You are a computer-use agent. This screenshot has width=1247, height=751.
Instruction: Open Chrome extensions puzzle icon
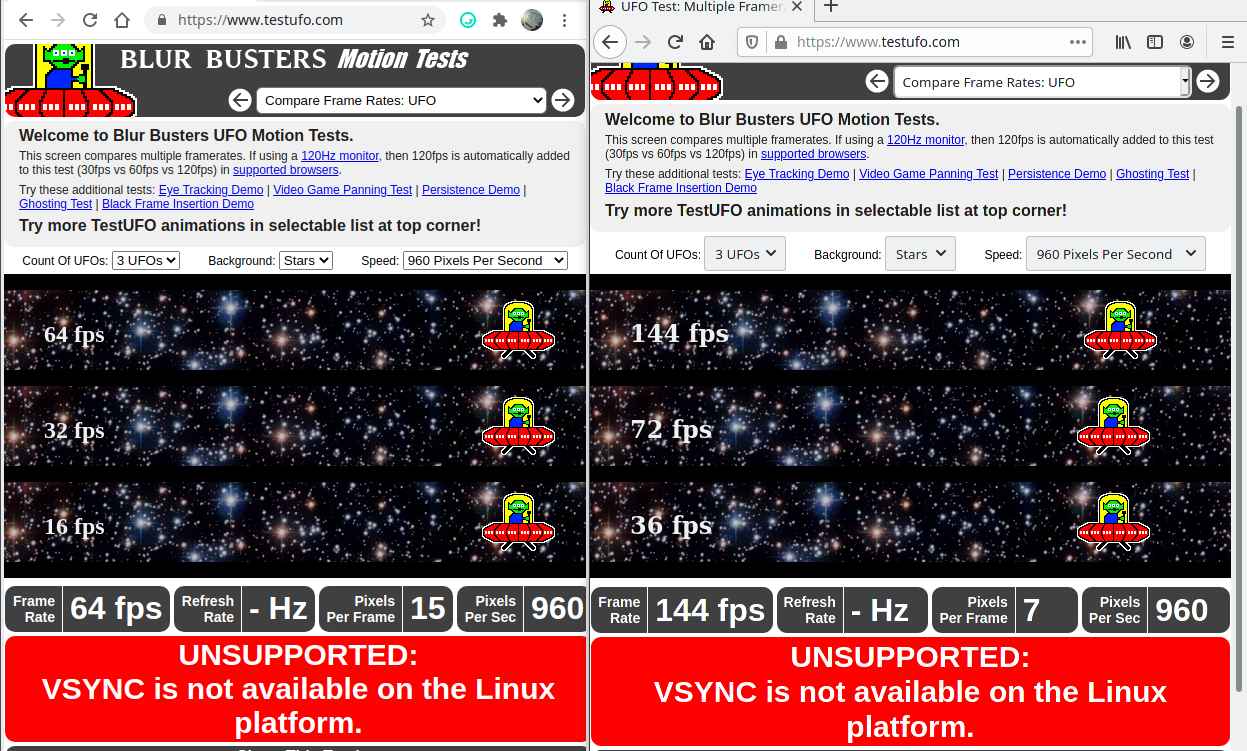[x=500, y=20]
